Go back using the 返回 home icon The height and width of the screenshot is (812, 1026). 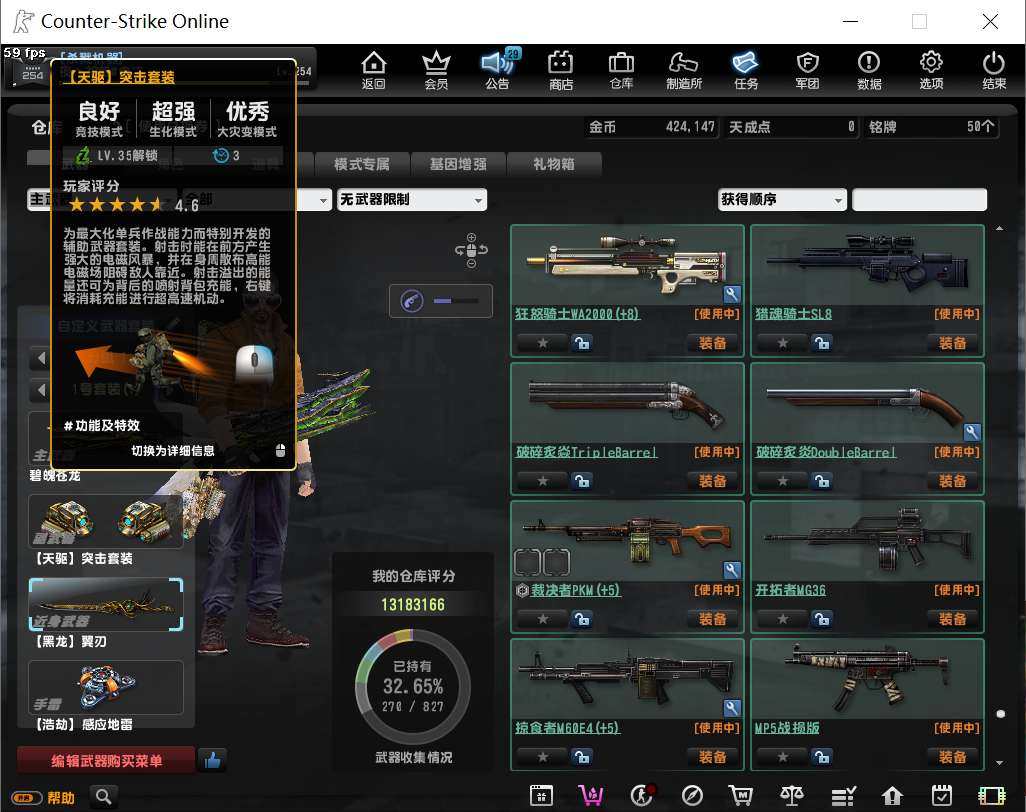pyautogui.click(x=374, y=70)
